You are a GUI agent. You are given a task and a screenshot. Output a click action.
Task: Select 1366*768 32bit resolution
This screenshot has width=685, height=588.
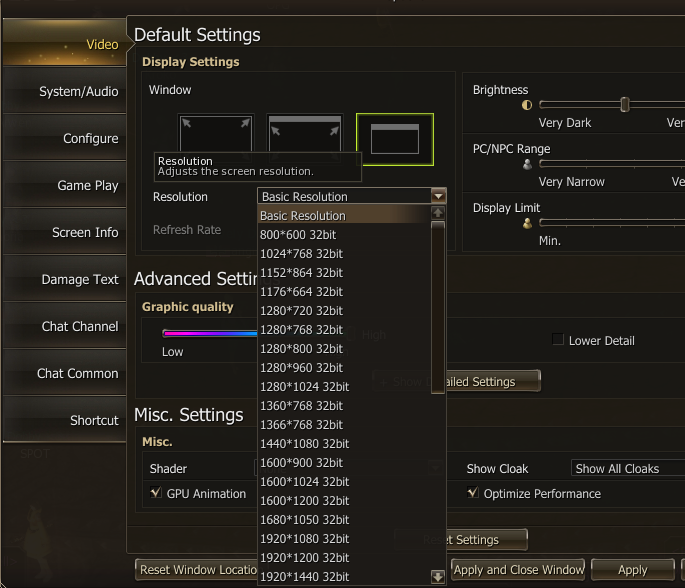344,425
